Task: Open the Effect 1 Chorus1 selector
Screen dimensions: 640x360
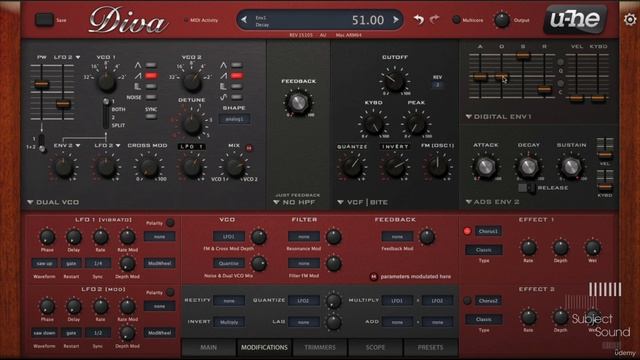Action: coord(488,231)
